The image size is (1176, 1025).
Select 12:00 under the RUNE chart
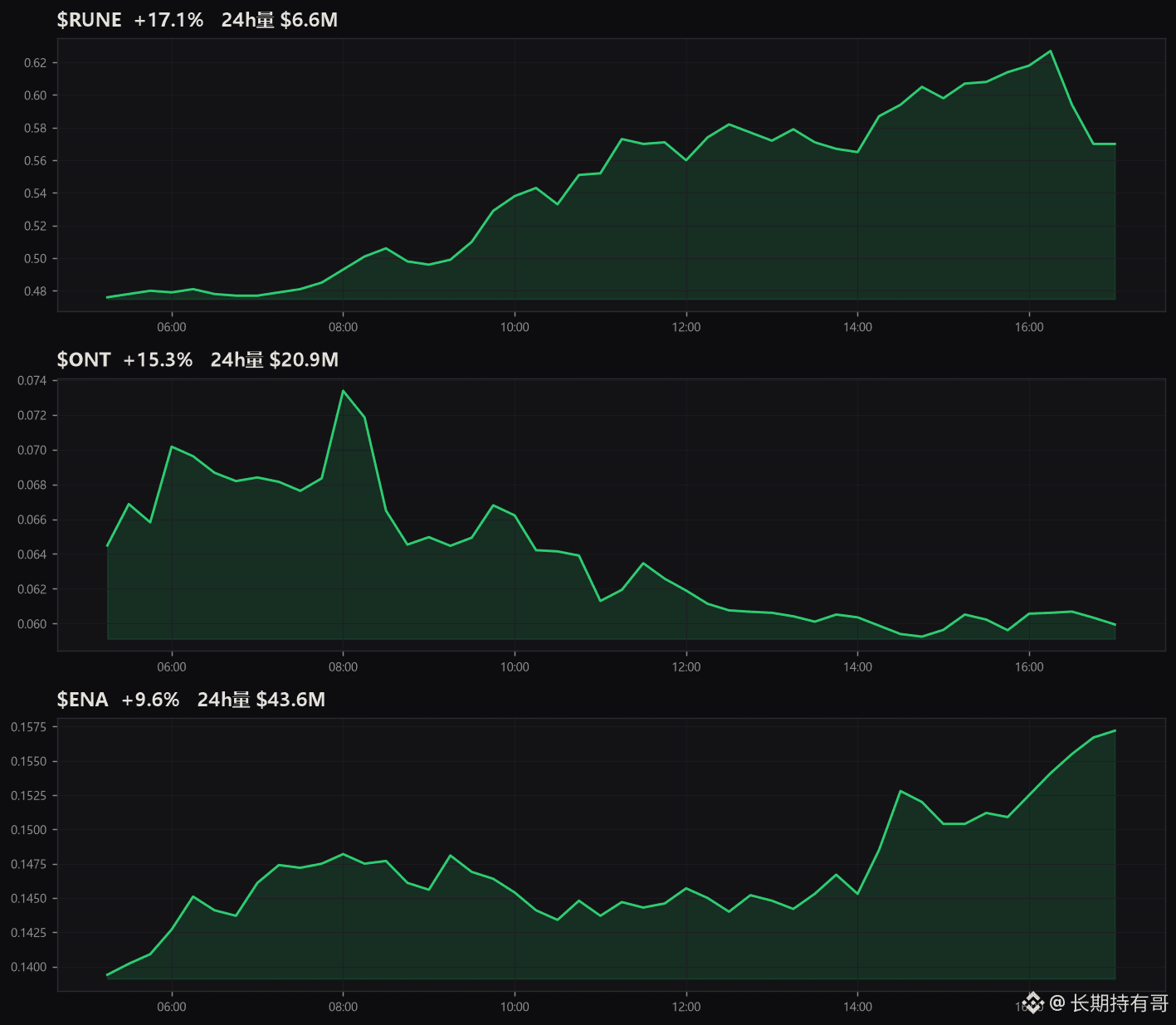click(686, 327)
